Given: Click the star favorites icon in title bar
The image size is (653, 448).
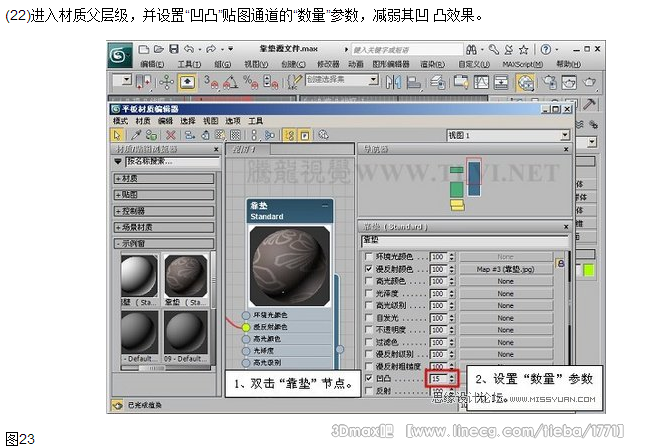Looking at the screenshot, I should (x=523, y=50).
